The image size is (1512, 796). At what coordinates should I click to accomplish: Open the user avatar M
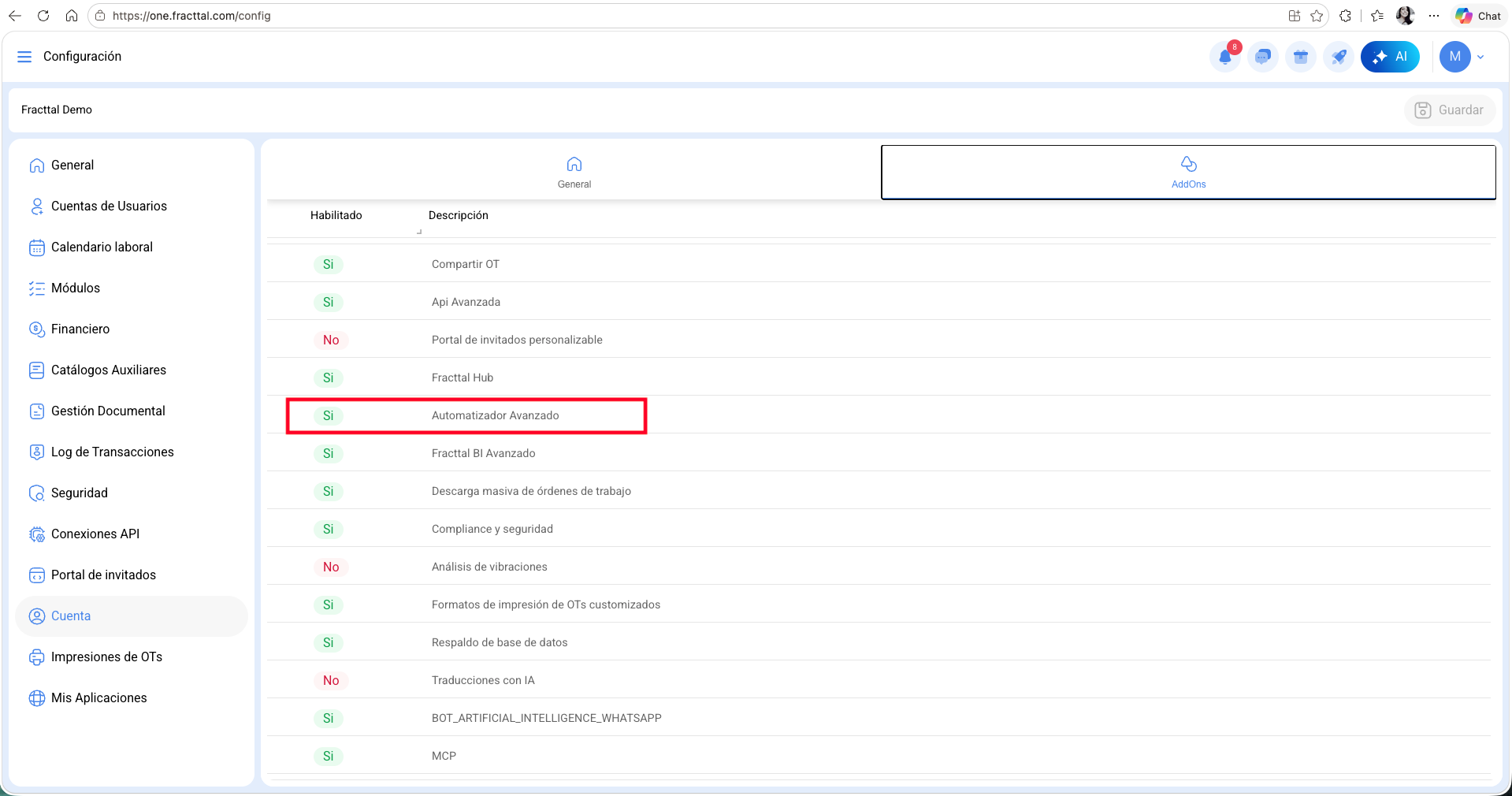(x=1454, y=57)
